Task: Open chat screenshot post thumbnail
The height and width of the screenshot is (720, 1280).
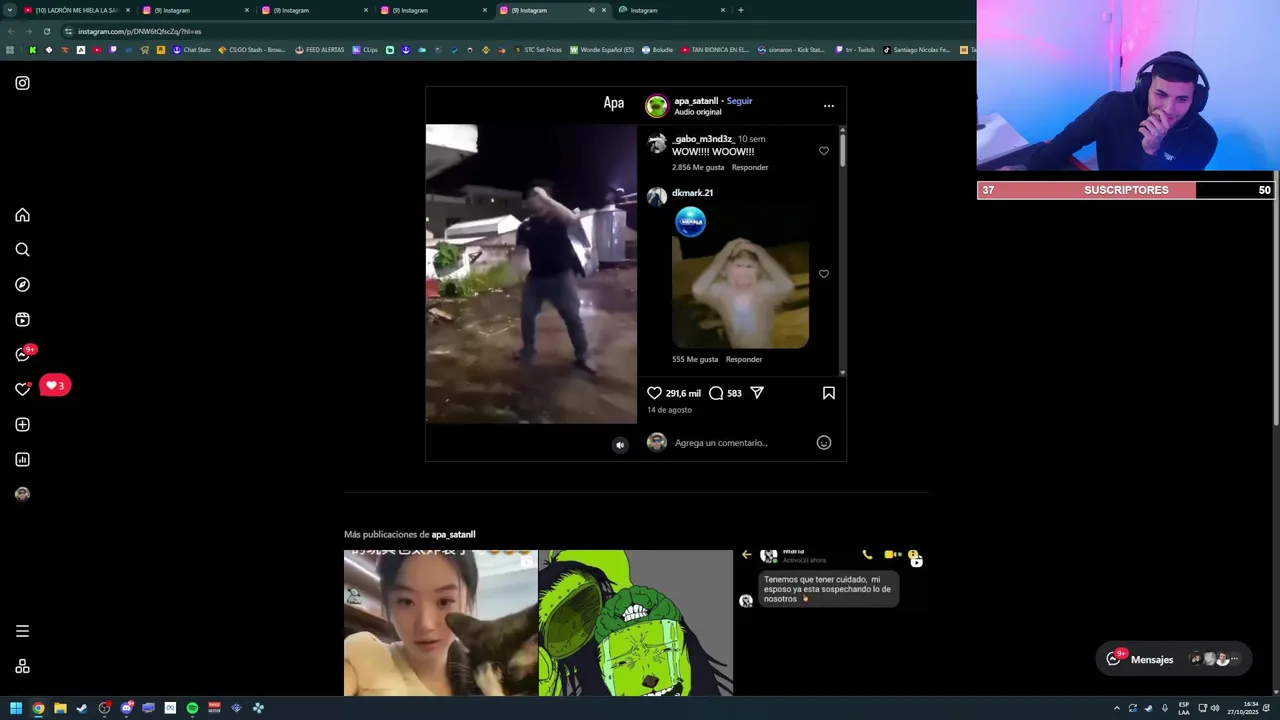Action: tap(830, 623)
